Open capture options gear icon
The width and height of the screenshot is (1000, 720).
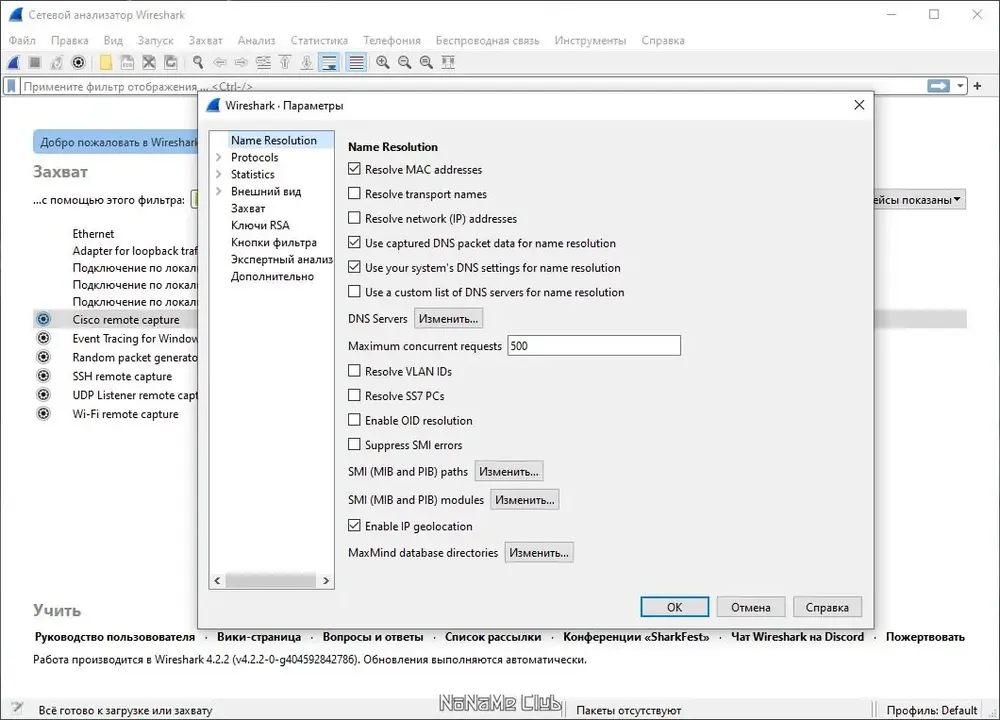point(78,62)
